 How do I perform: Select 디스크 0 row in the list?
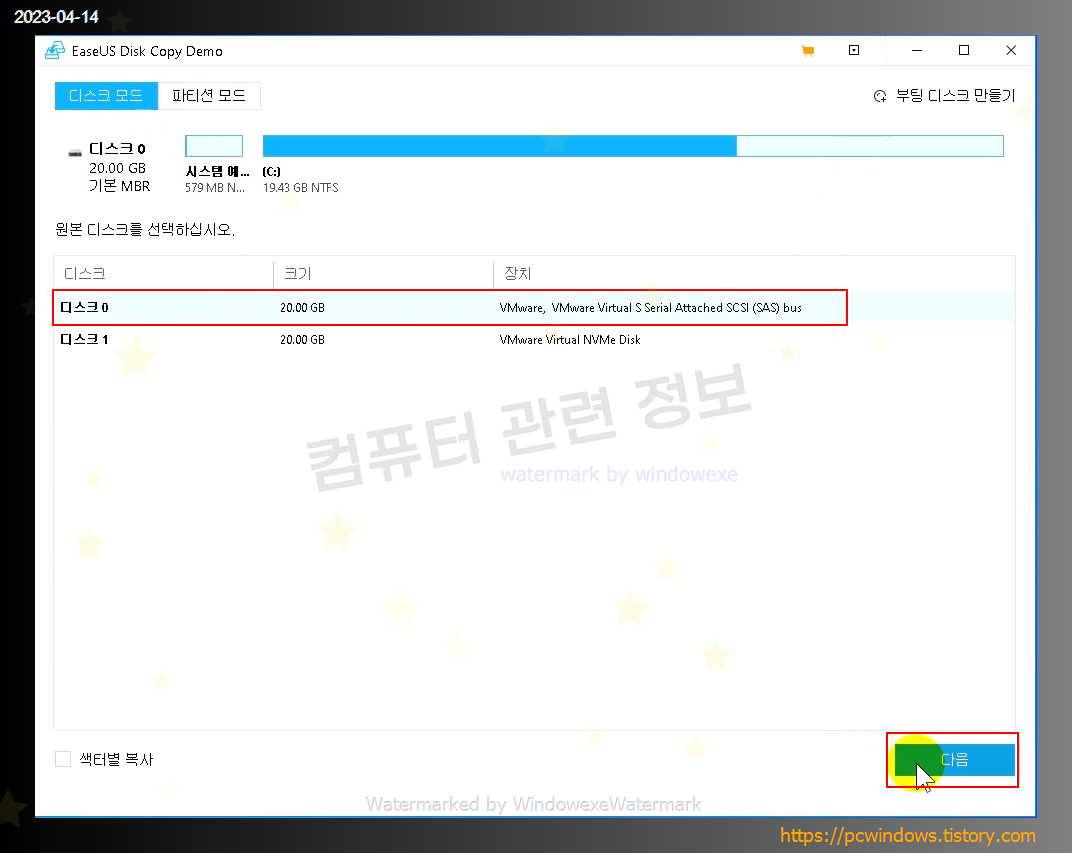pos(533,308)
